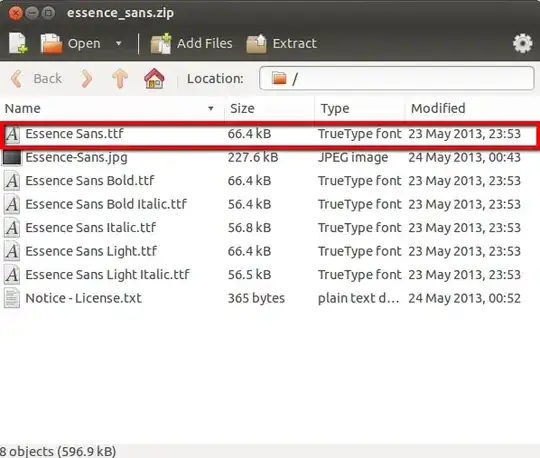Click the Location path field
Screen dimensions: 540x458
[396, 79]
